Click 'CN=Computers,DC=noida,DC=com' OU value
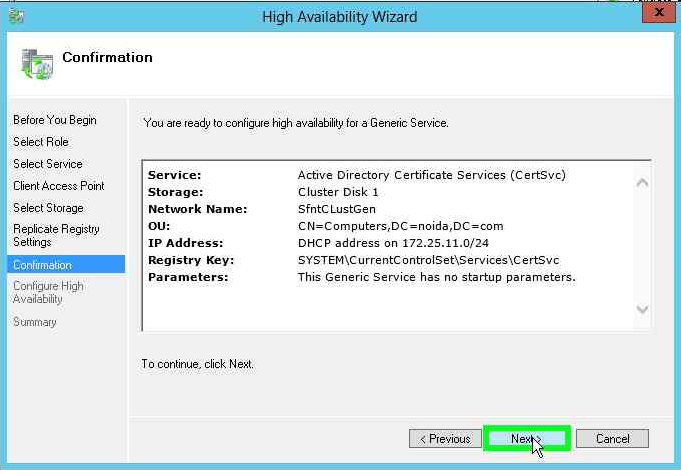The height and width of the screenshot is (470, 681). 400,226
